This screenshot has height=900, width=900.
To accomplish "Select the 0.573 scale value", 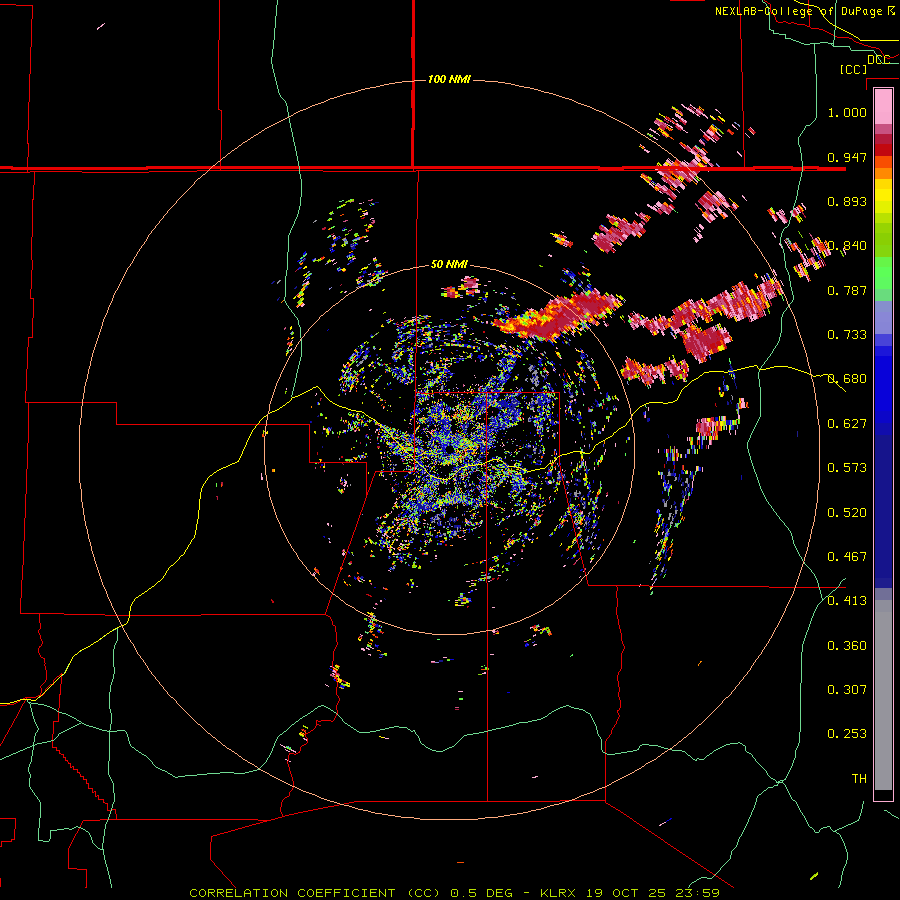I will 847,468.
